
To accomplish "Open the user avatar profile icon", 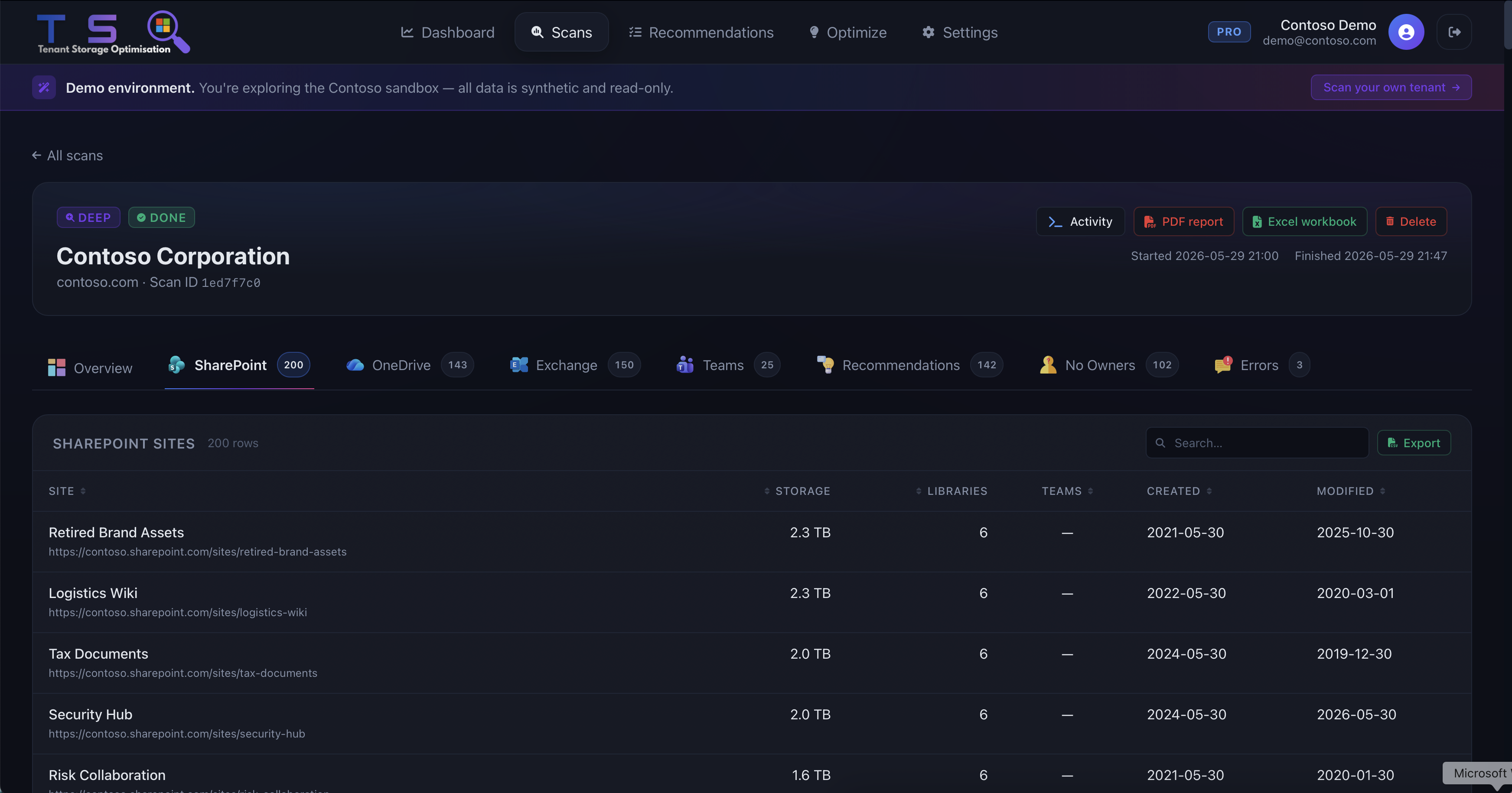I will click(1406, 32).
